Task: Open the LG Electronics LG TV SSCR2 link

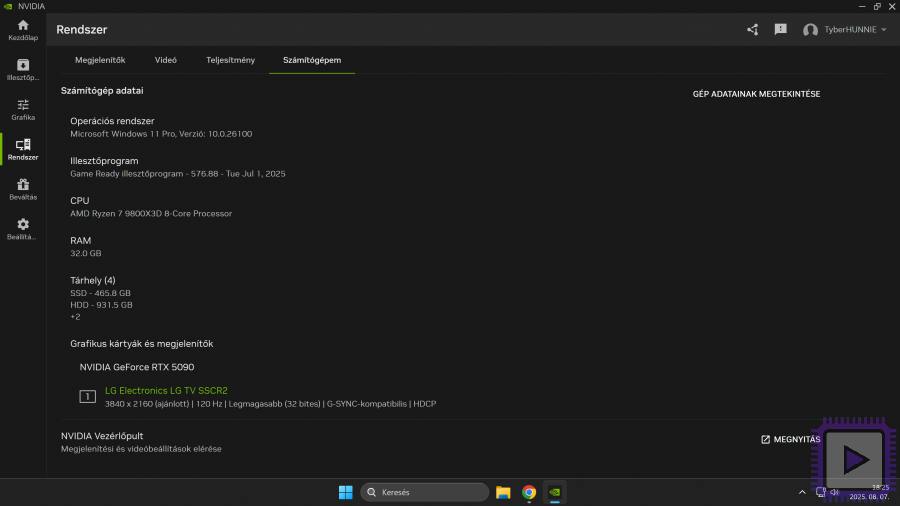Action: (166, 391)
